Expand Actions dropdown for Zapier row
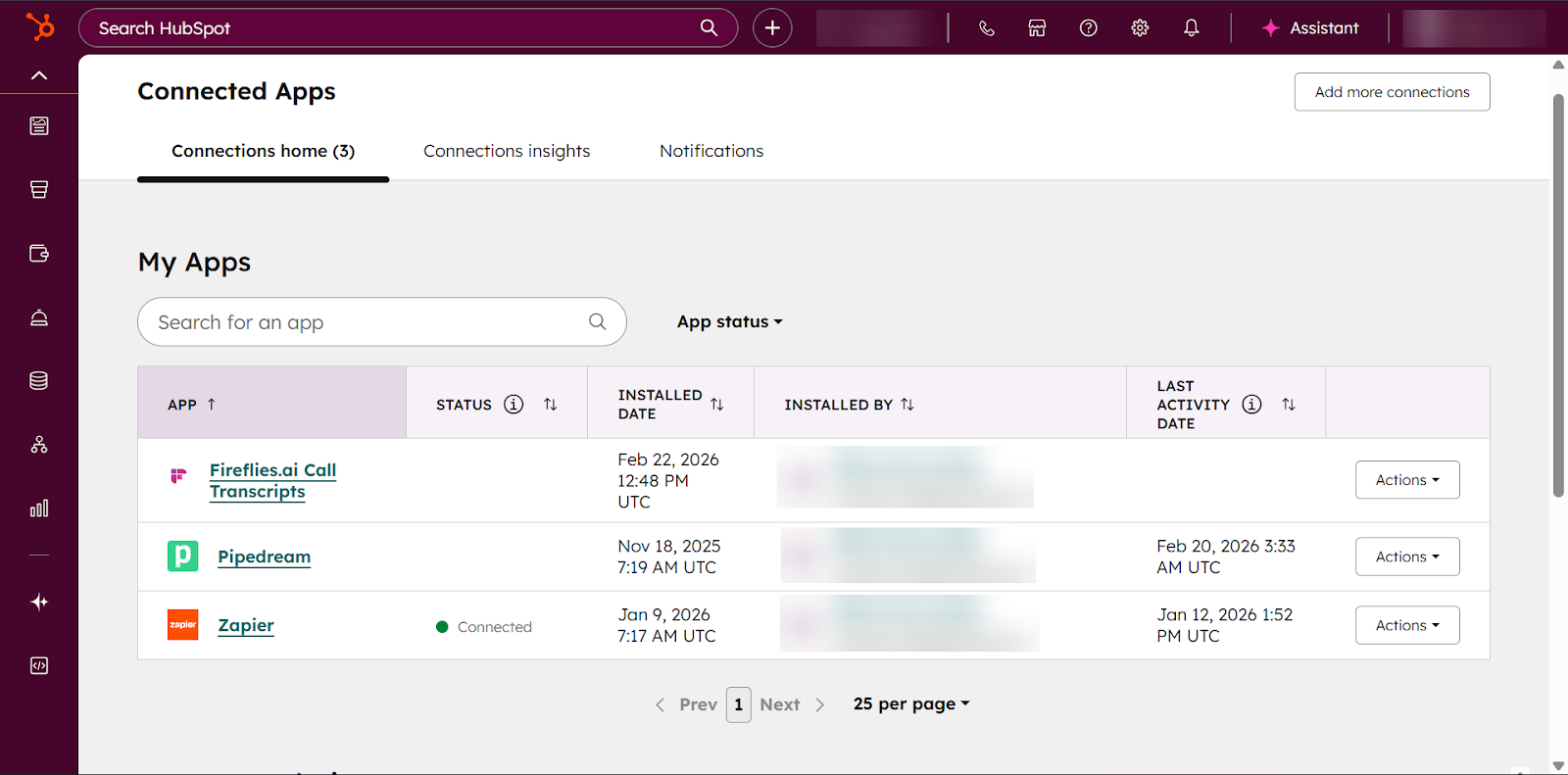 (x=1407, y=625)
